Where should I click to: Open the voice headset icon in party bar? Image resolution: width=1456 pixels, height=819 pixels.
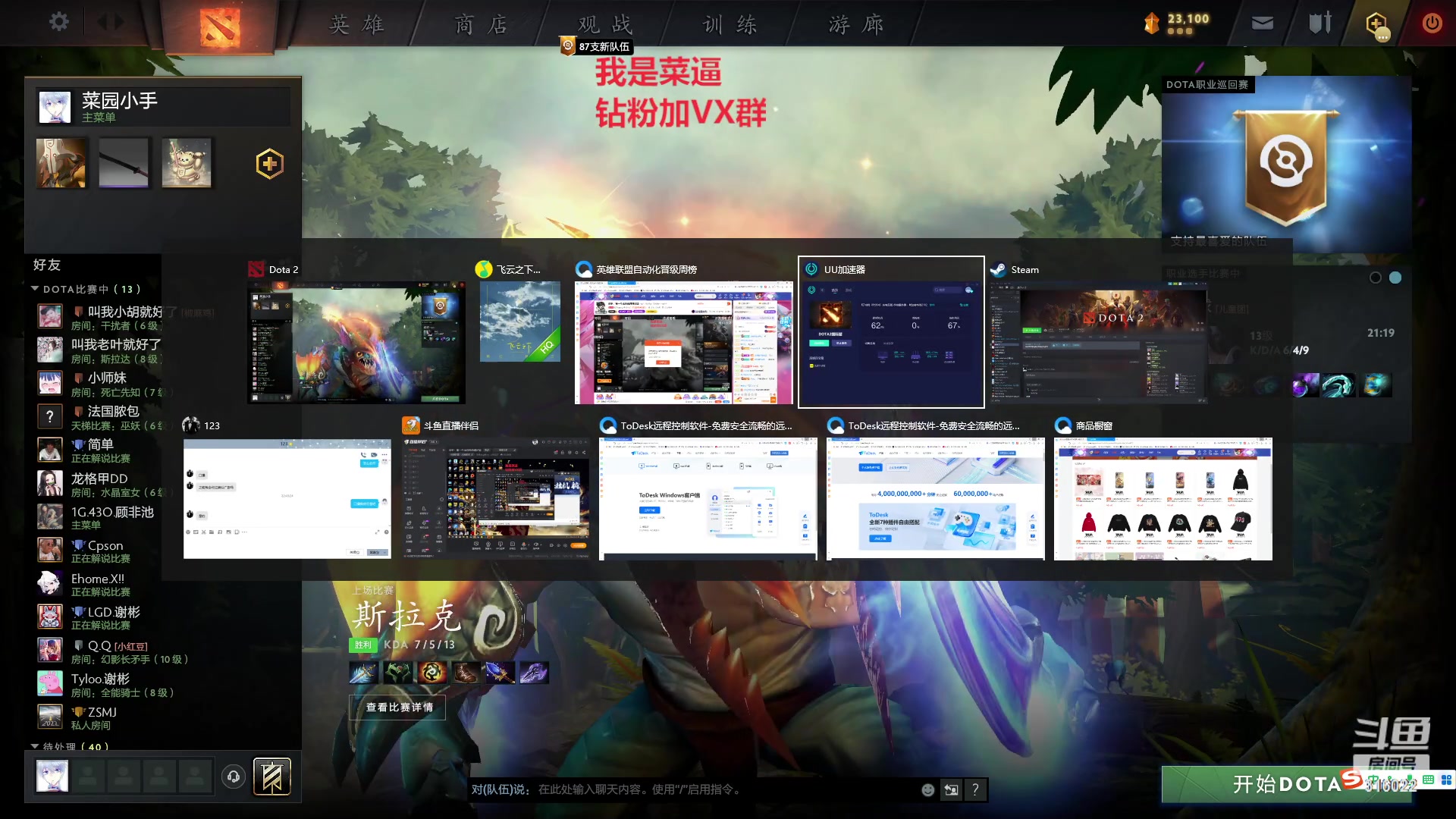click(x=234, y=777)
